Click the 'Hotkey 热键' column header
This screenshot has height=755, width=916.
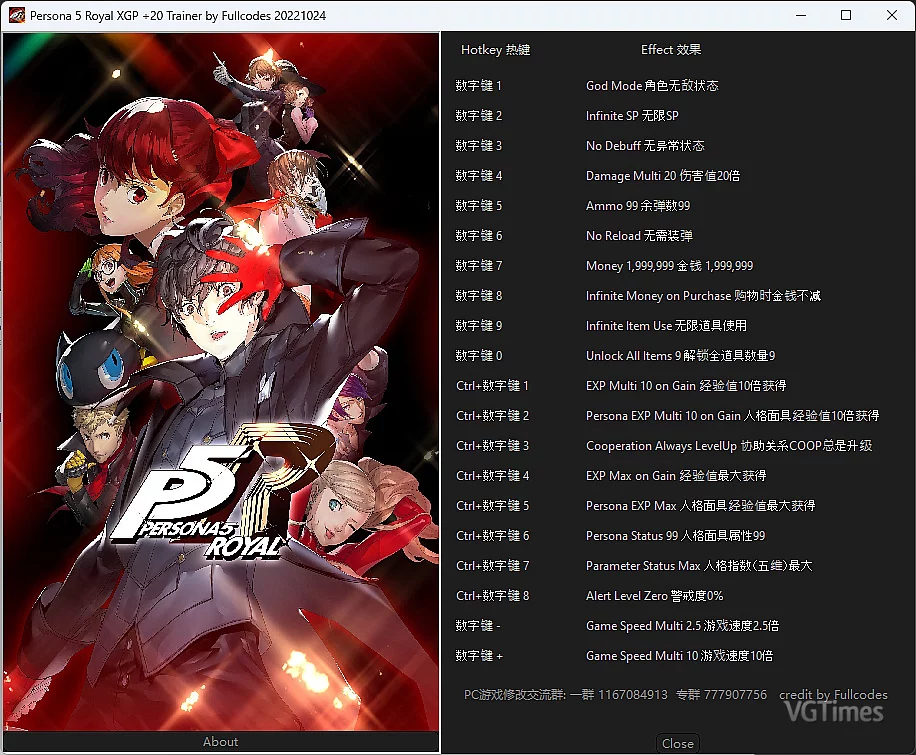coord(495,50)
